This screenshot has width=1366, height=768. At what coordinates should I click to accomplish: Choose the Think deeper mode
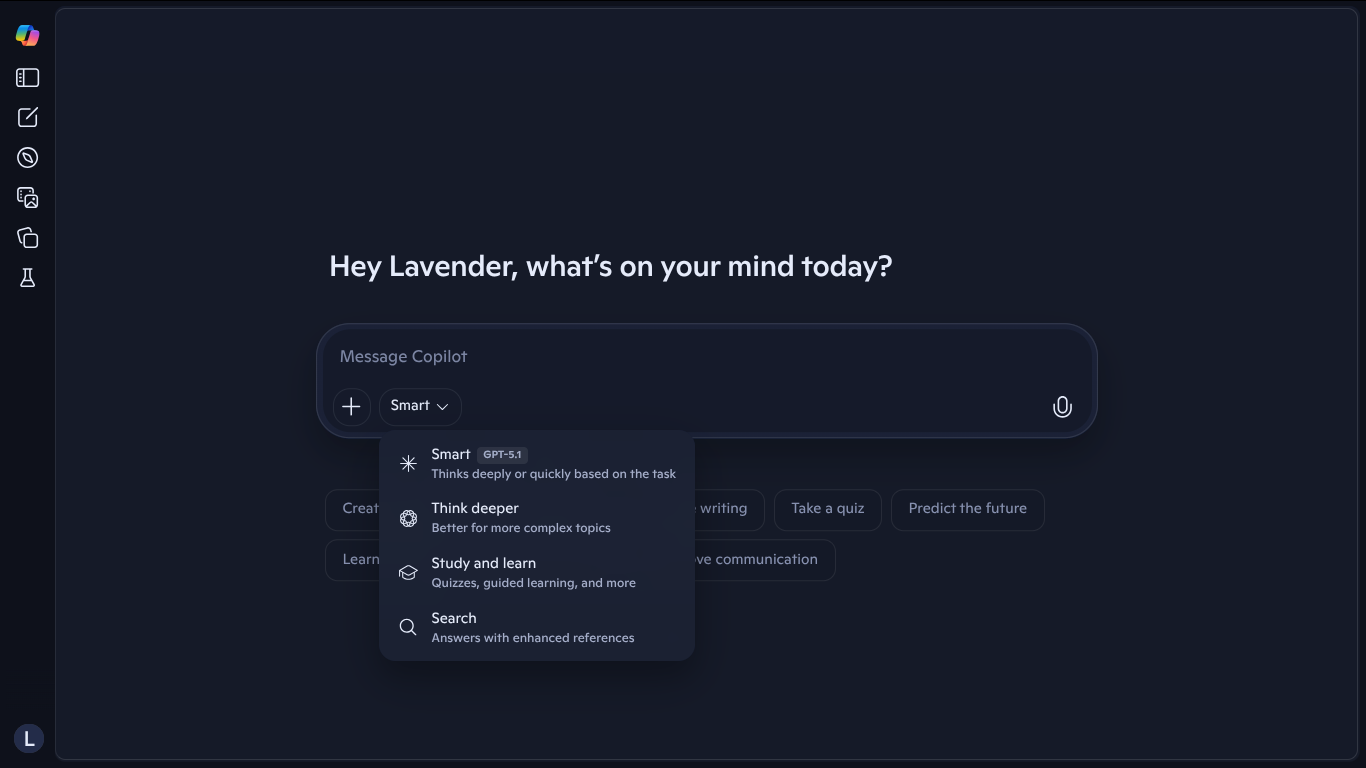[537, 518]
